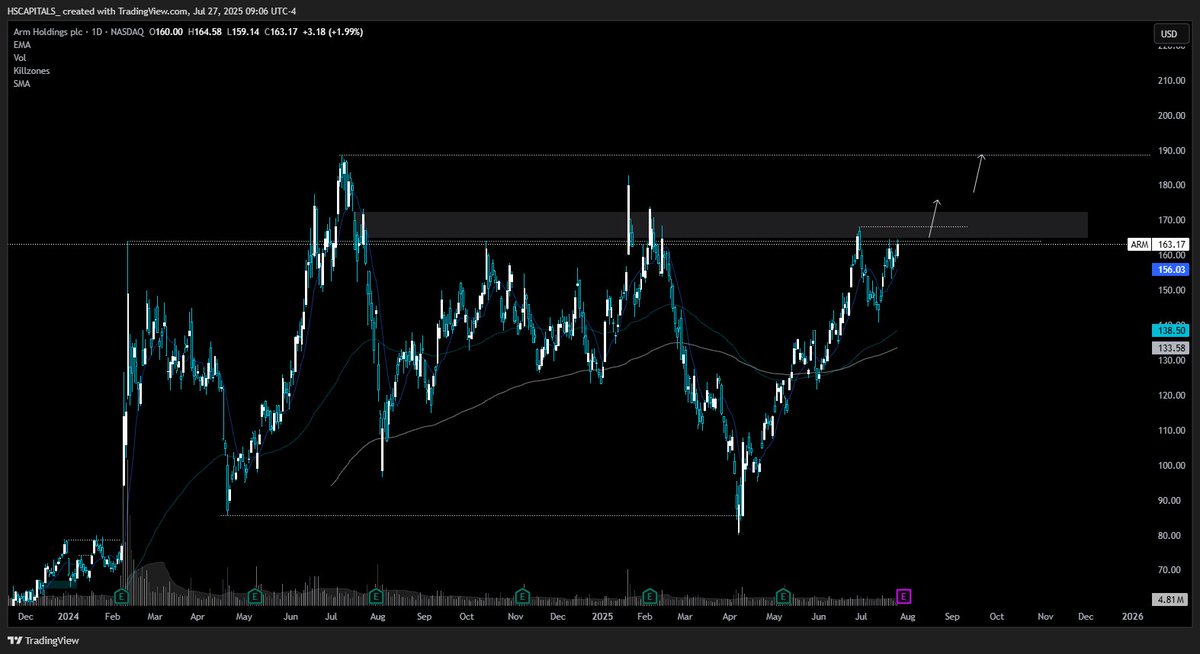Screen dimensions: 1200x654
Task: Select the SMA indicator legend entry
Action: [21, 84]
